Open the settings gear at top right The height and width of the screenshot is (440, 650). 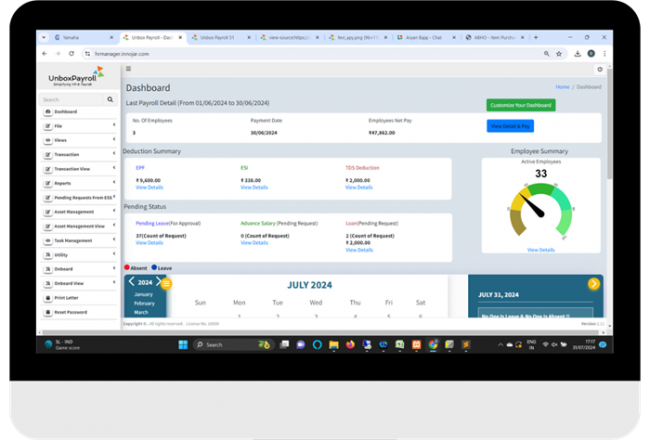point(600,69)
